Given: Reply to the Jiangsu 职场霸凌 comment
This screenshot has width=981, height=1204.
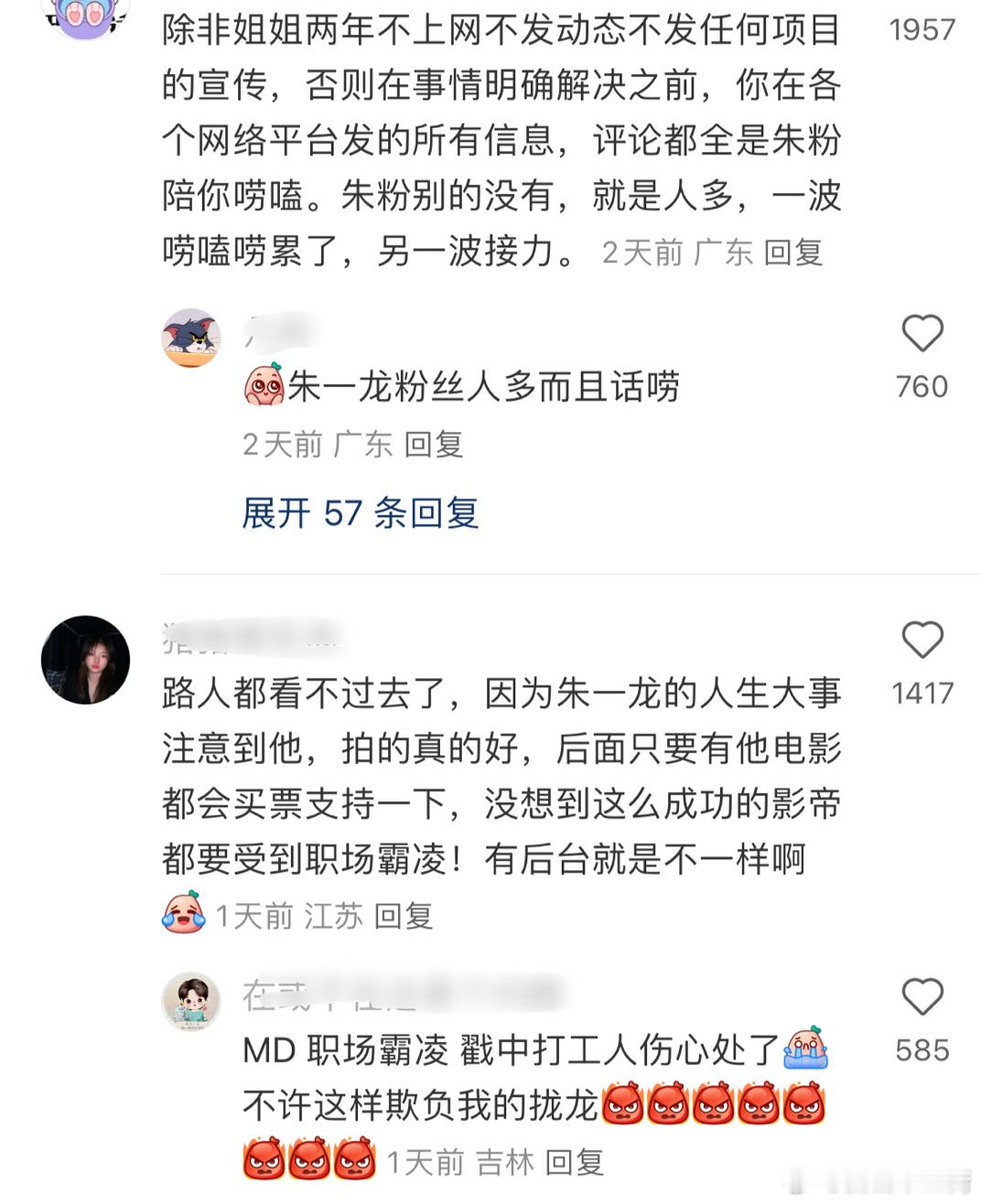Looking at the screenshot, I should coord(404,916).
